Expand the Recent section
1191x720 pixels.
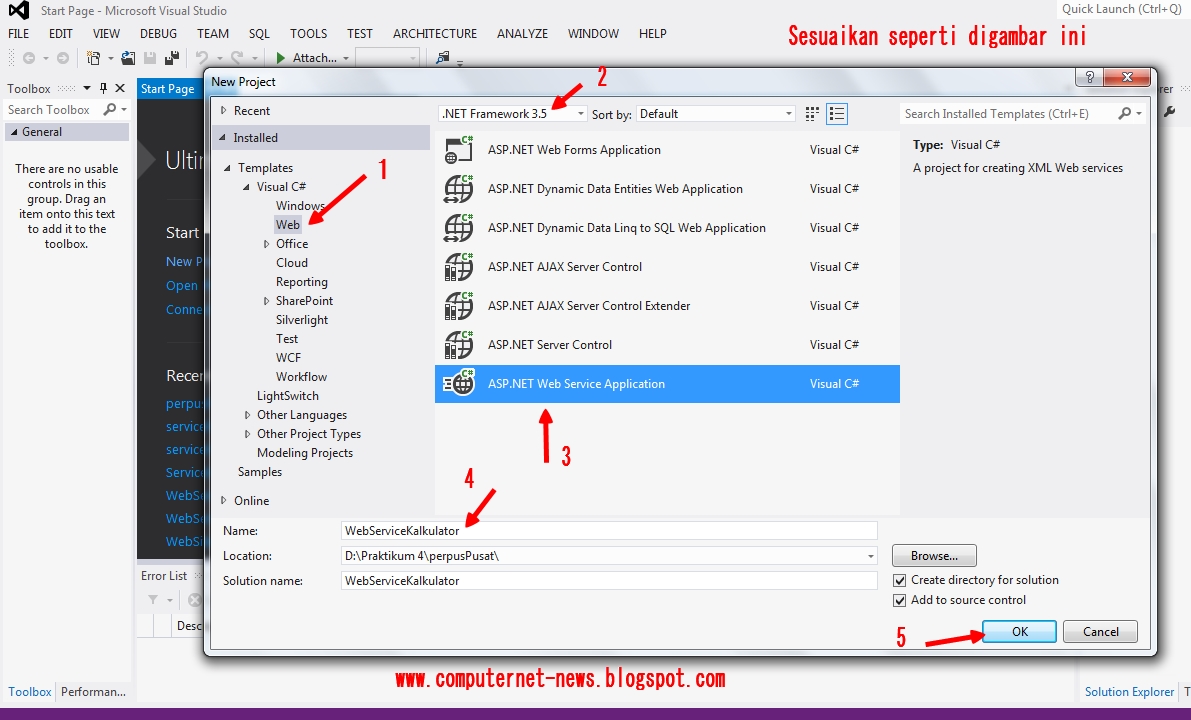[x=223, y=111]
